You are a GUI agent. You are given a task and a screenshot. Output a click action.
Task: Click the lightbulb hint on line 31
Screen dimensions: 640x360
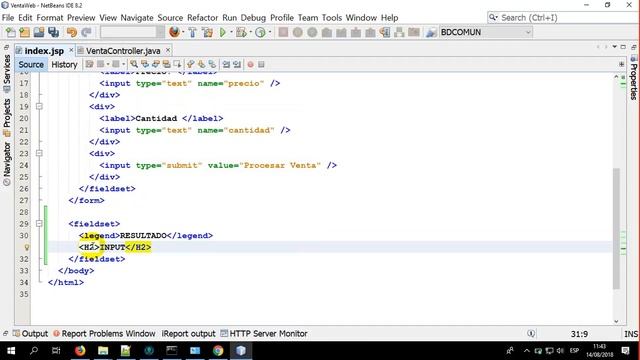click(x=27, y=247)
